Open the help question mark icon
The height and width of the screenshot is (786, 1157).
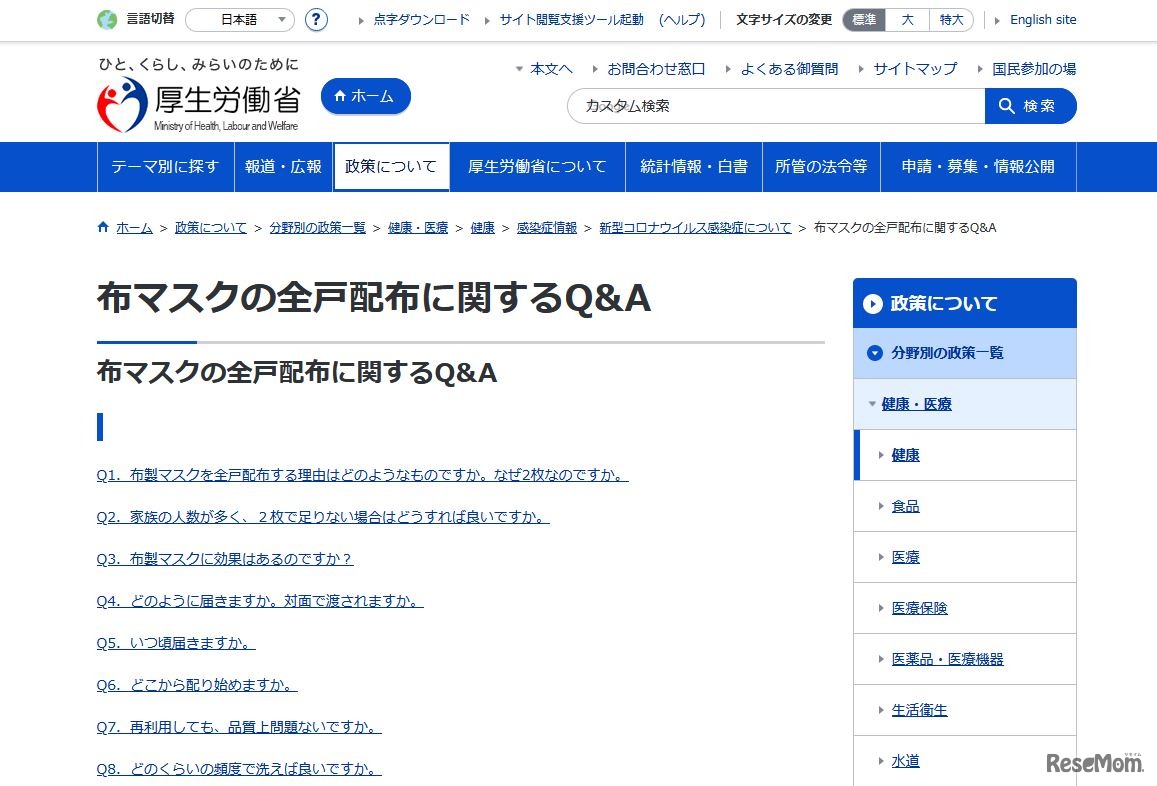coord(316,19)
